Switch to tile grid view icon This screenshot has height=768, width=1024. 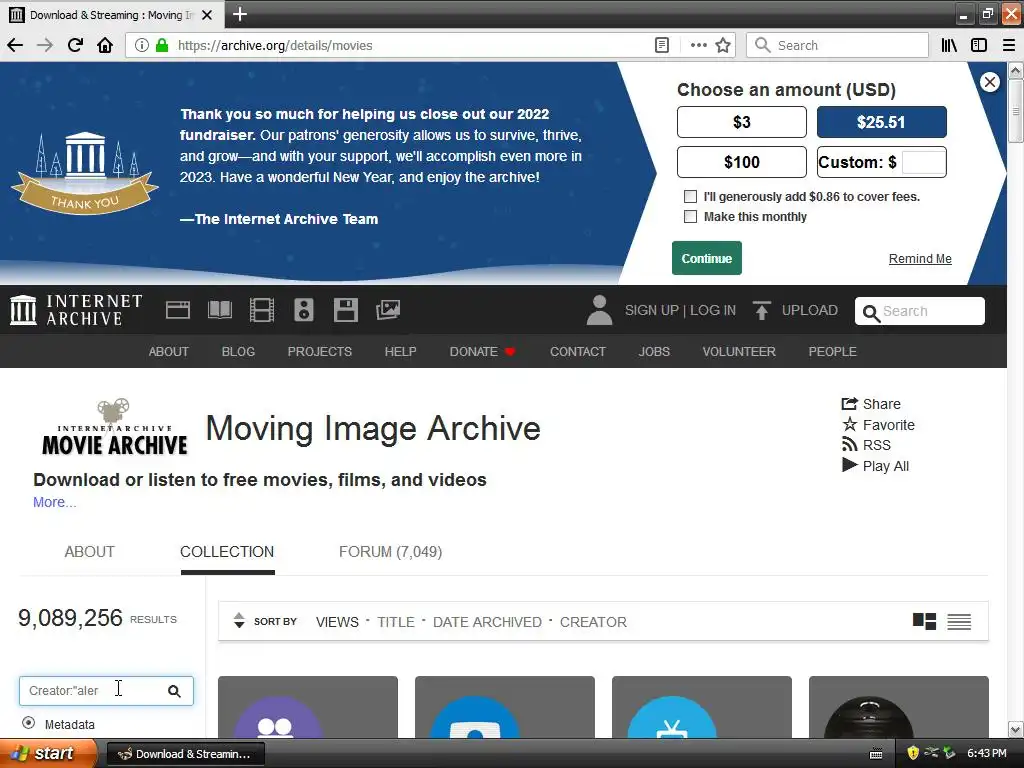(x=924, y=621)
